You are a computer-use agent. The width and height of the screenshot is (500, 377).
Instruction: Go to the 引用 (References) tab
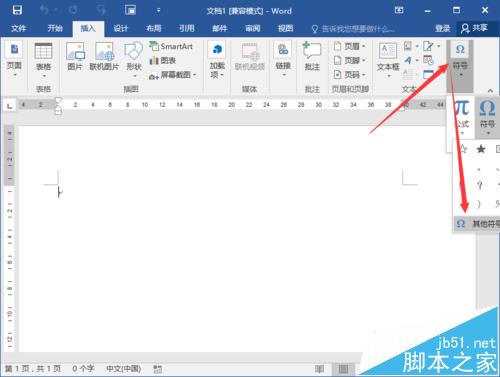point(187,28)
